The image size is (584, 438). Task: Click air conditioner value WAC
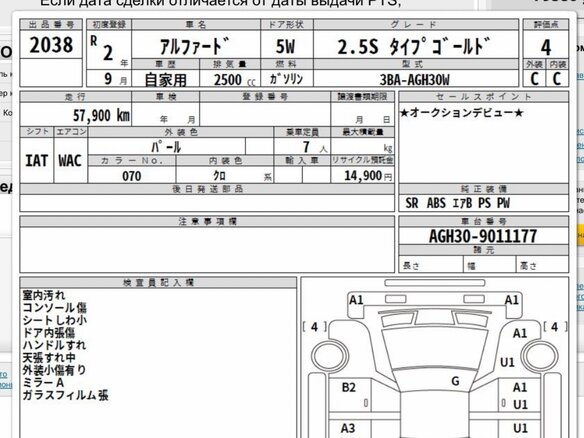(70, 161)
